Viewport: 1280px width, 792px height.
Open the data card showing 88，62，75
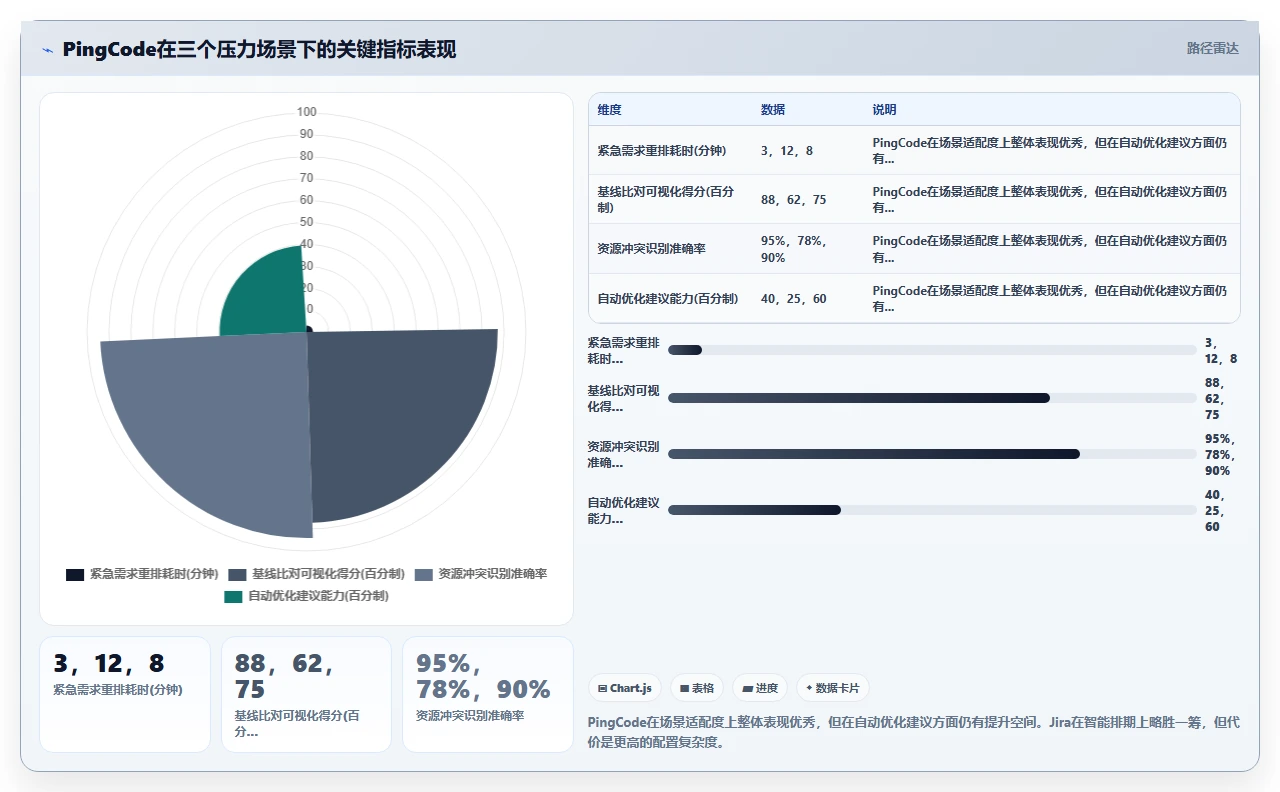coord(306,694)
